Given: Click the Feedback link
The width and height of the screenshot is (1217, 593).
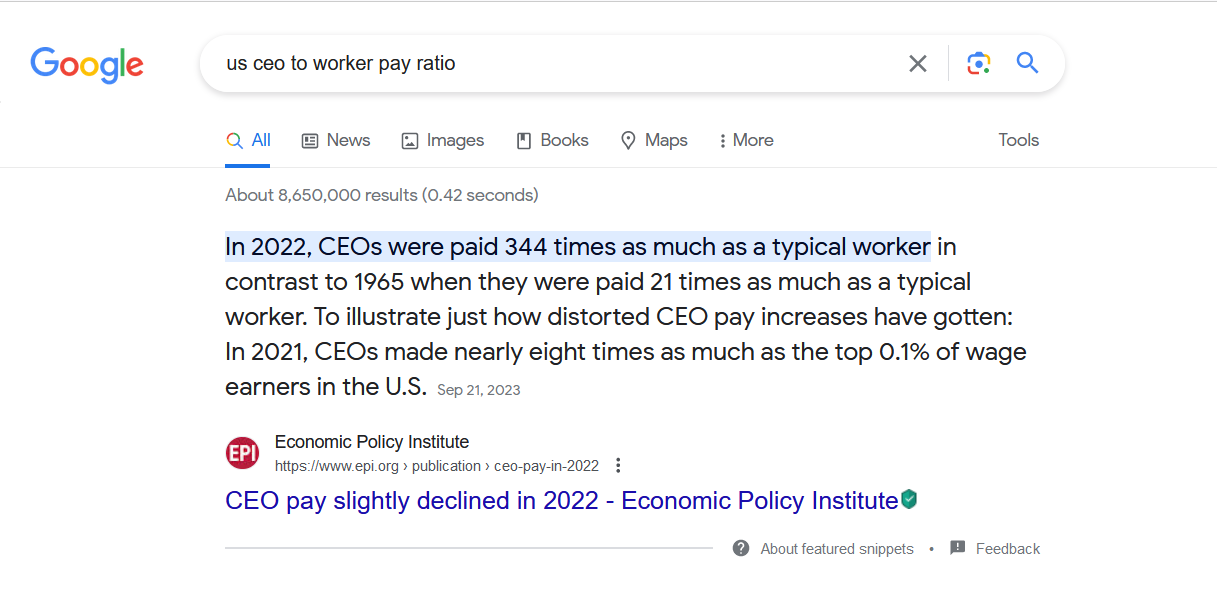Looking at the screenshot, I should [x=1008, y=549].
